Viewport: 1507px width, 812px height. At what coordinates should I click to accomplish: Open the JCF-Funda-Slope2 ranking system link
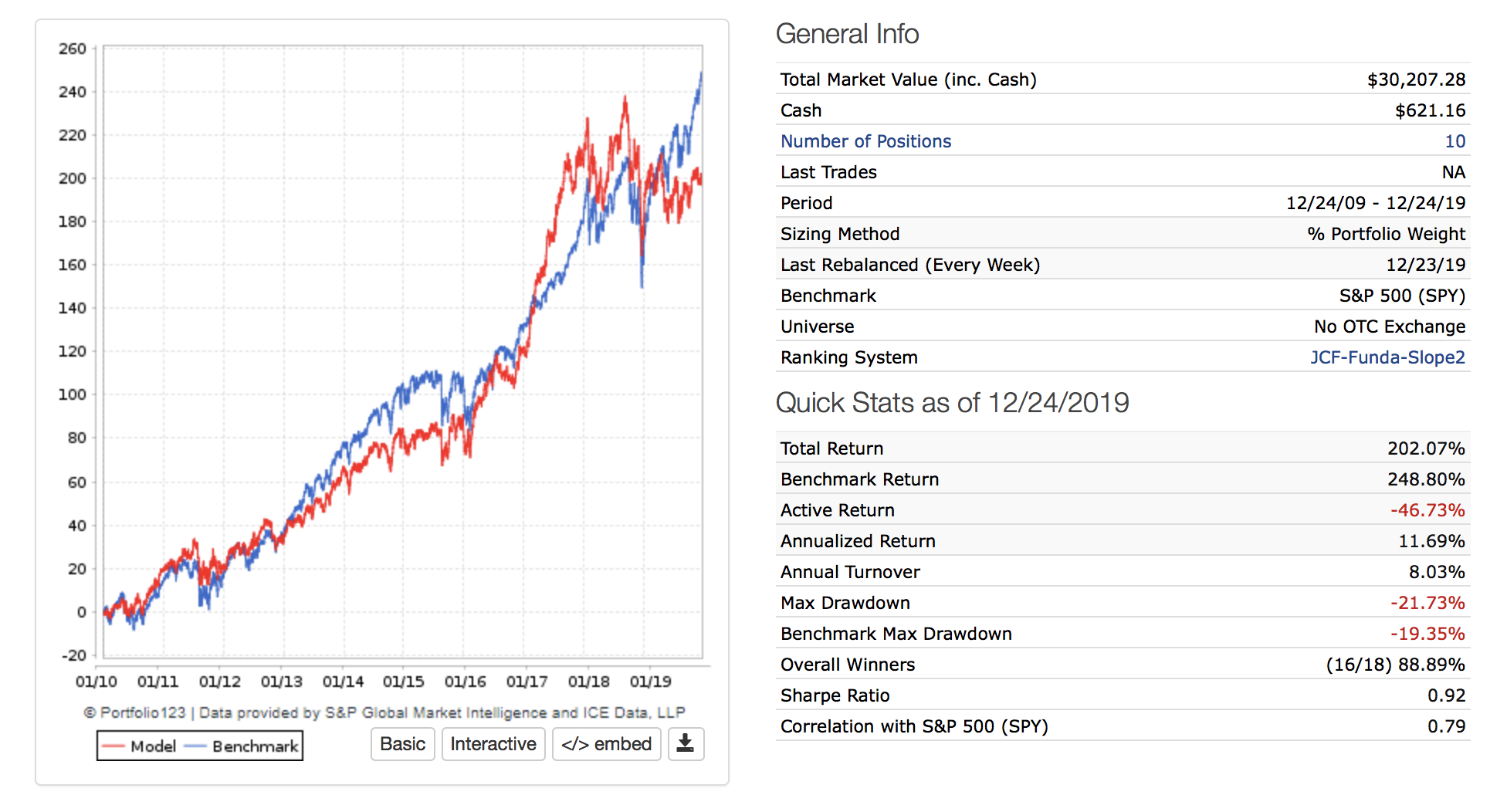click(1387, 357)
